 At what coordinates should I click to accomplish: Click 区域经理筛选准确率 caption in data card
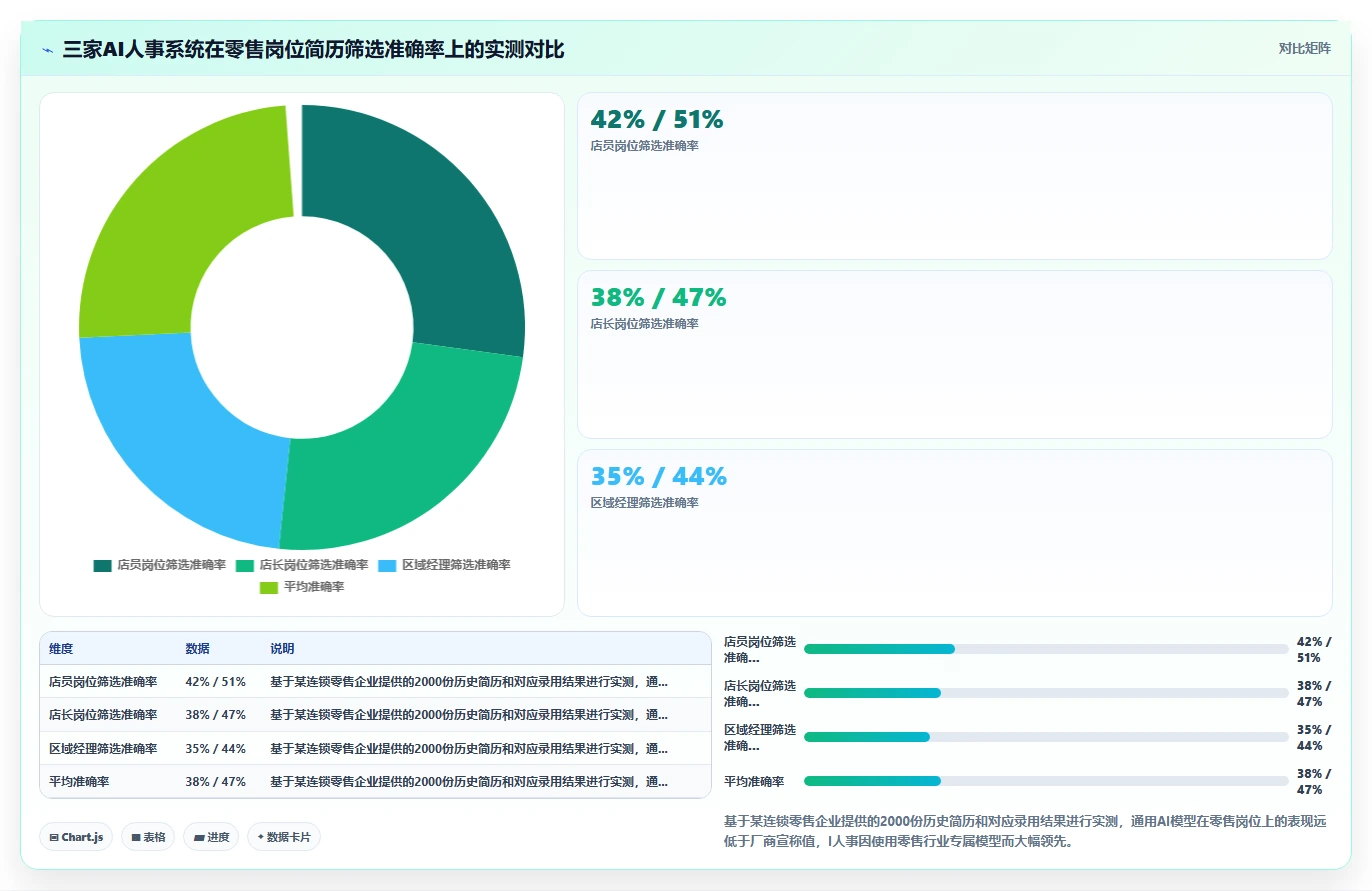(645, 503)
